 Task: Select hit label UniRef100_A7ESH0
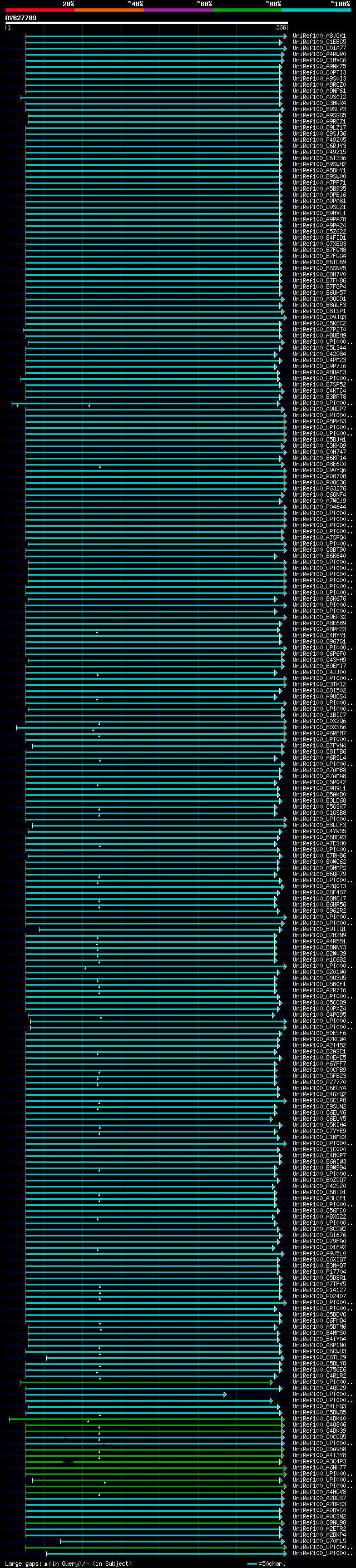pos(319,844)
